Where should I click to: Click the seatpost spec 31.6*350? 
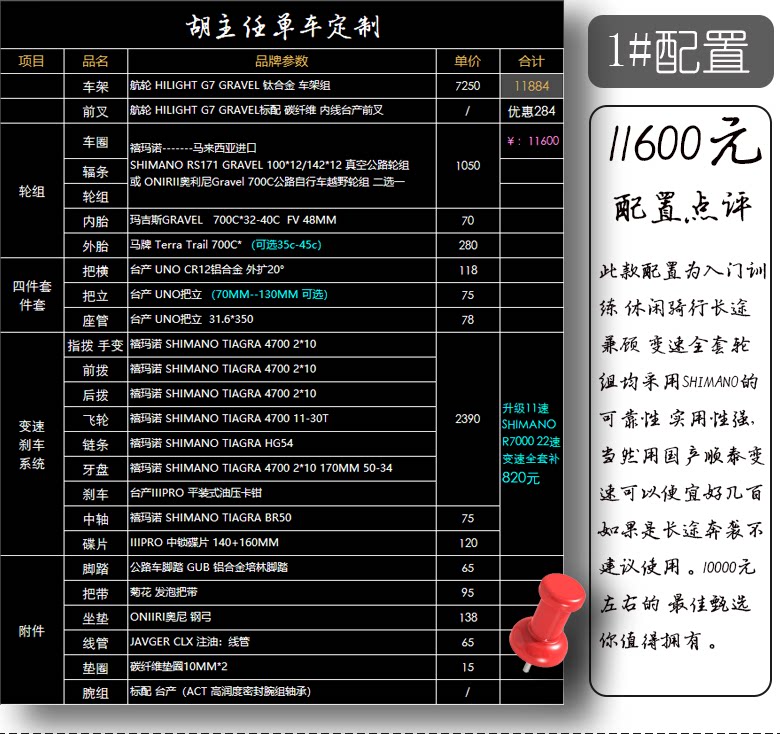[x=231, y=319]
